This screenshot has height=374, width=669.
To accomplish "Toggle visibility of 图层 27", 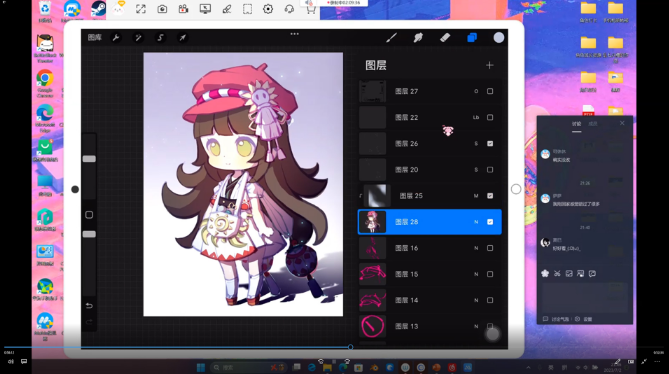I will pos(490,91).
